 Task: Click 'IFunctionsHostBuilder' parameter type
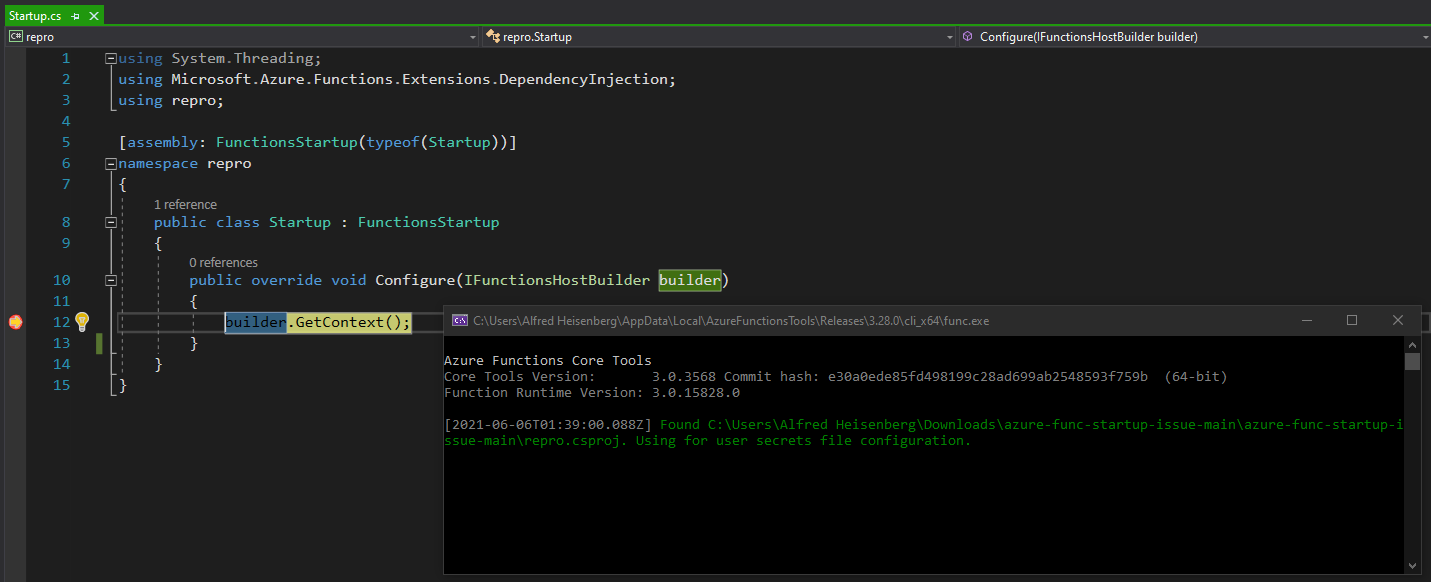point(557,280)
